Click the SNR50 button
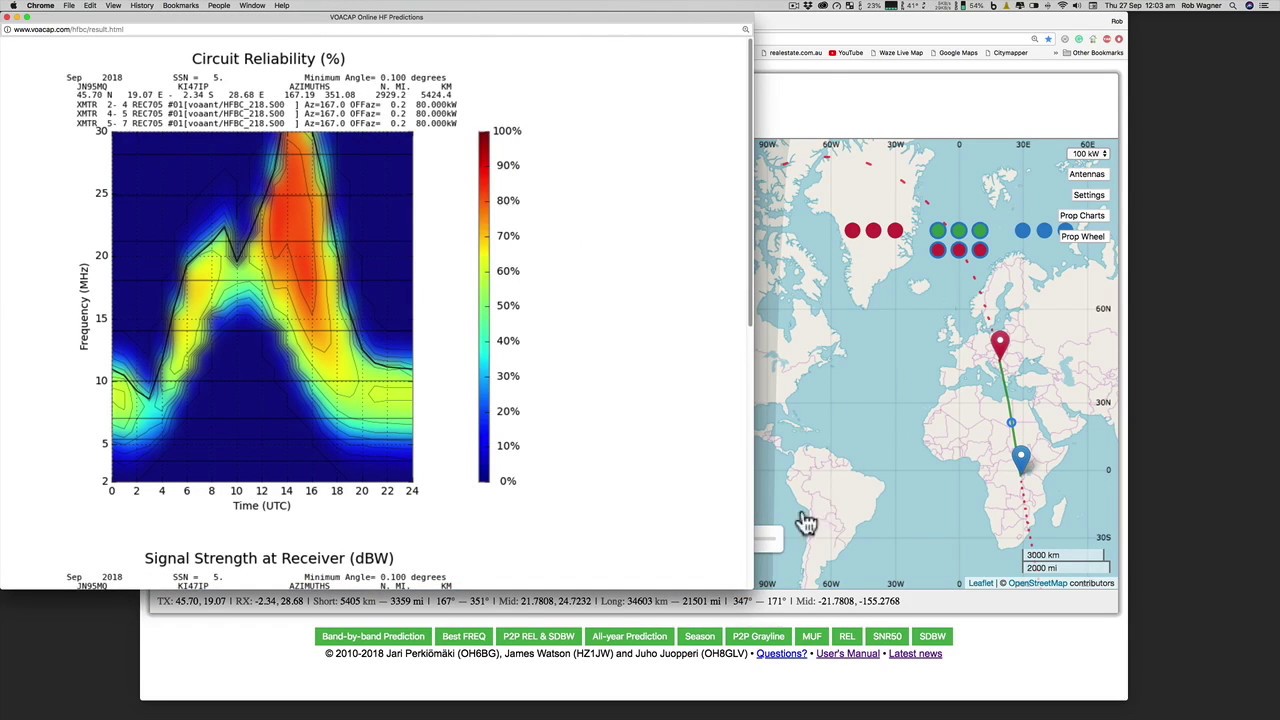The image size is (1280, 720). coord(887,636)
